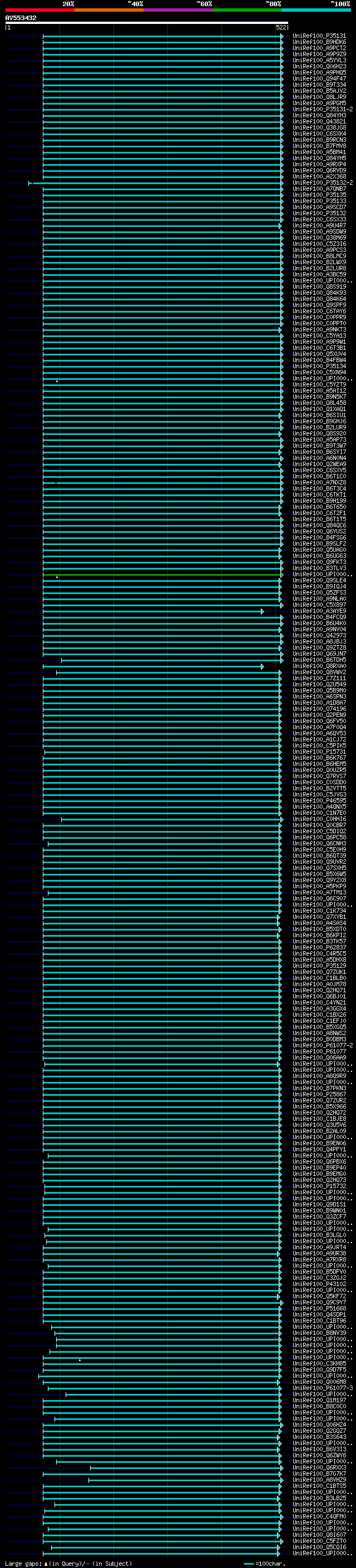Select hit UniRef100_P61077-3

[323, 1388]
